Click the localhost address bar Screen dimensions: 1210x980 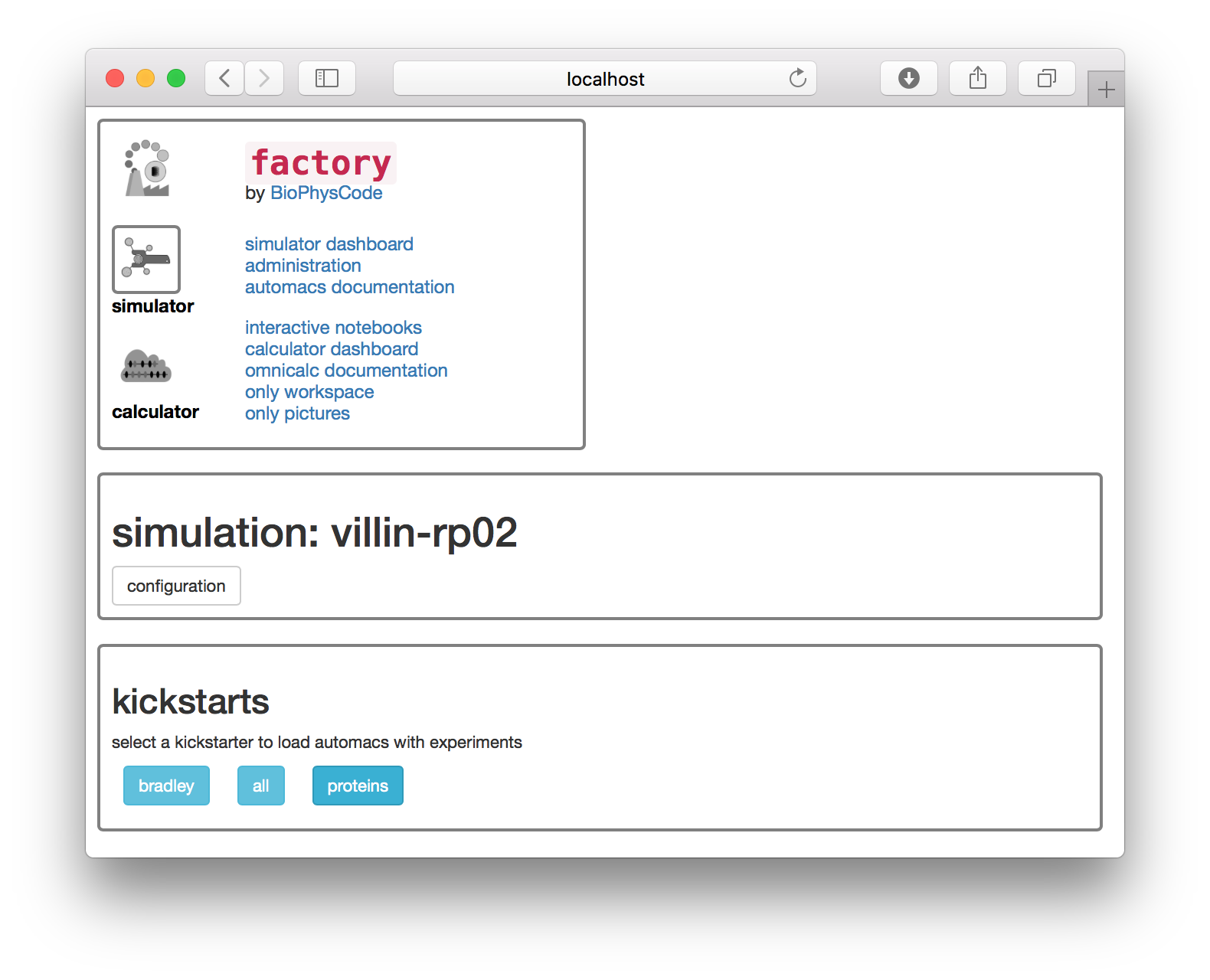click(605, 78)
